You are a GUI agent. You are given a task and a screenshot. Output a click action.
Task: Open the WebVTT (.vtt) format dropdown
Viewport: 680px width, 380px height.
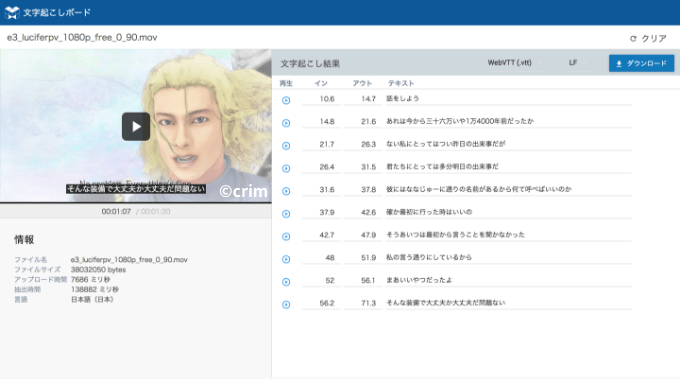(x=514, y=63)
